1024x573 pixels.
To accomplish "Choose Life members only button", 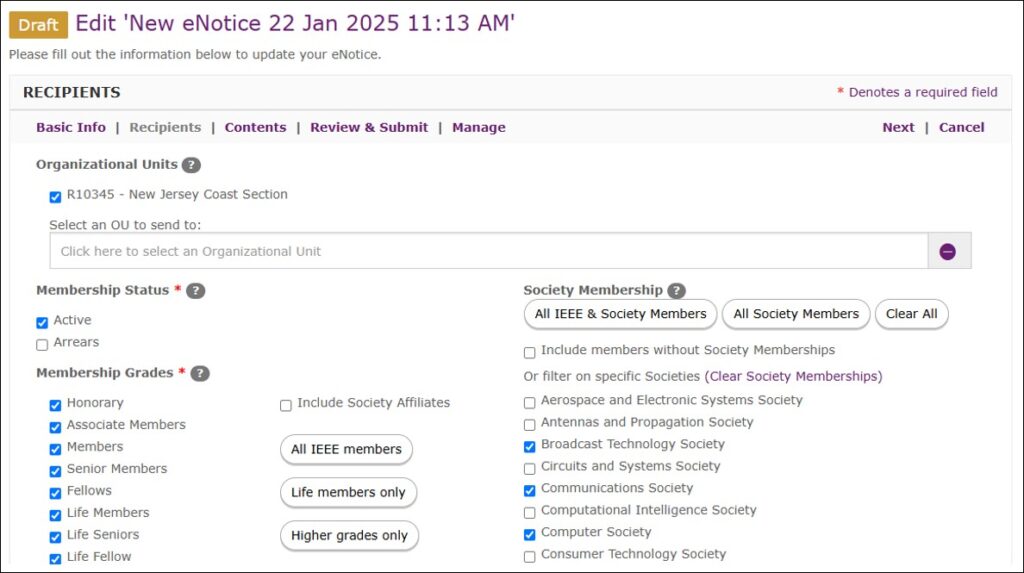I will click(348, 493).
